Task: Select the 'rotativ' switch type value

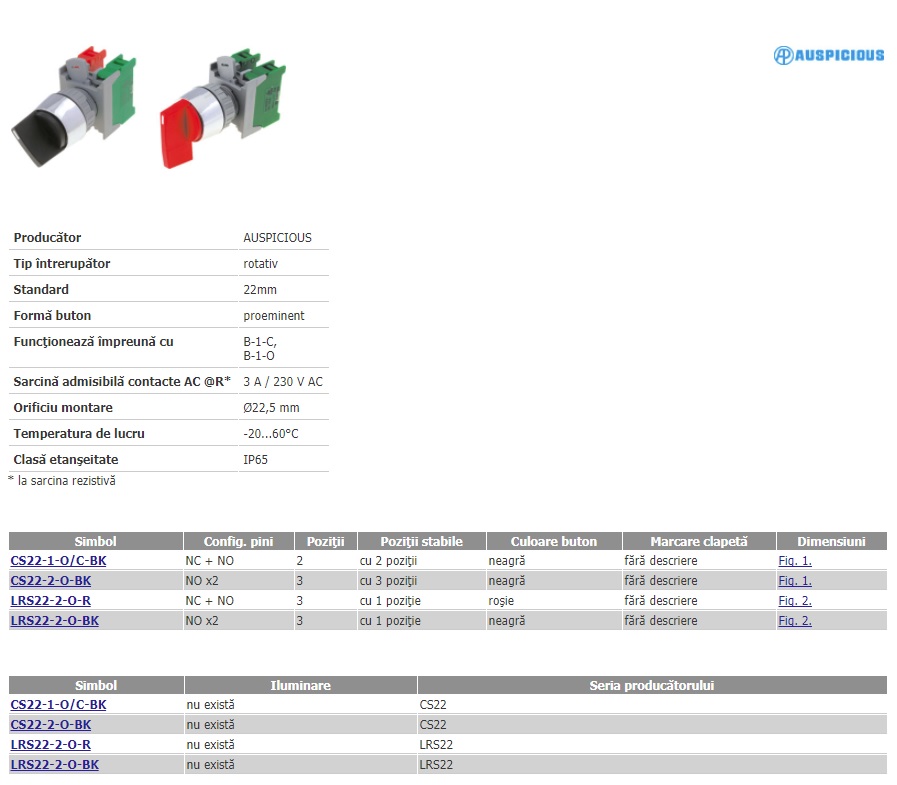Action: click(260, 264)
